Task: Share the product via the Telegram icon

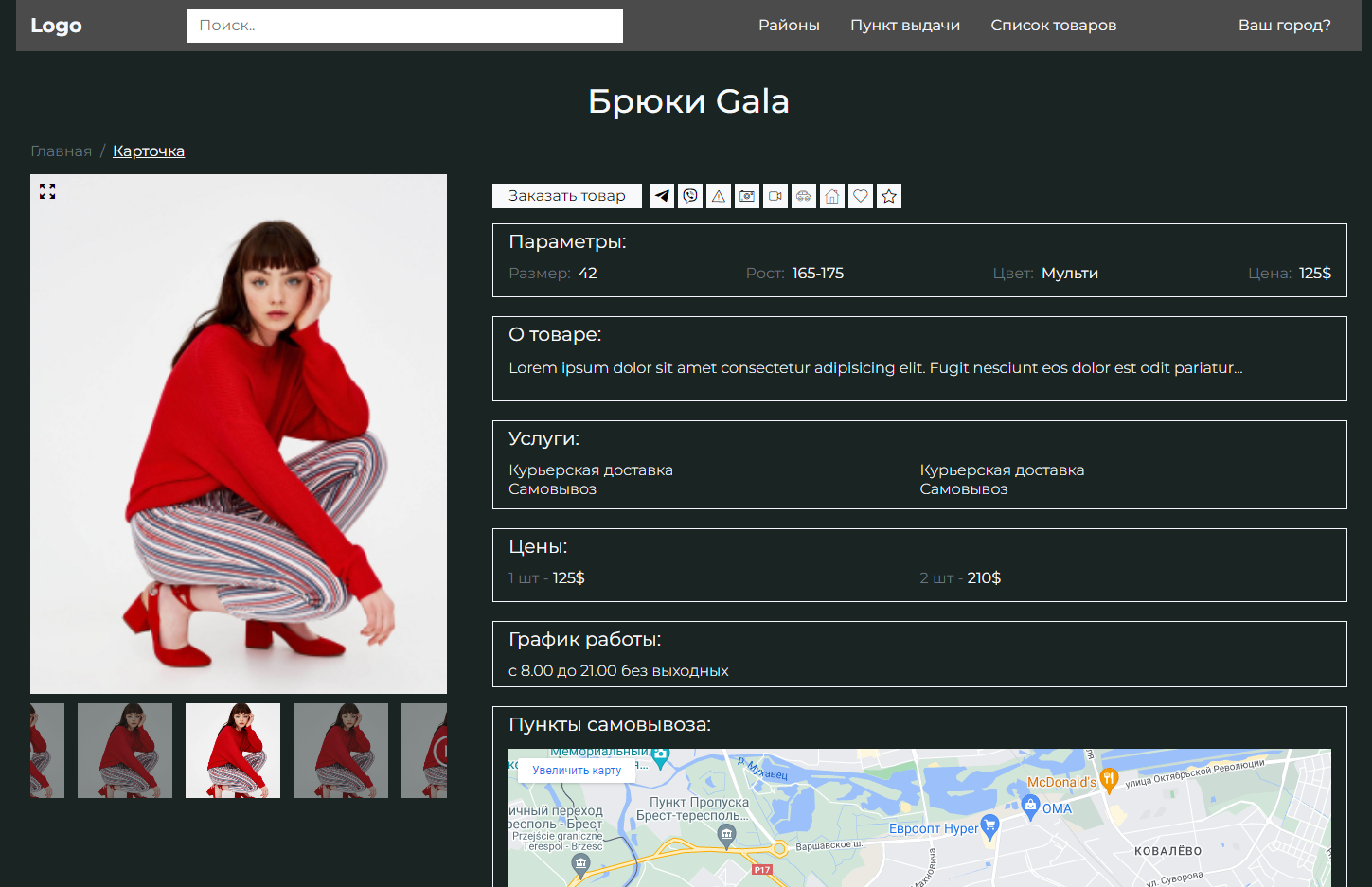Action: tap(661, 196)
